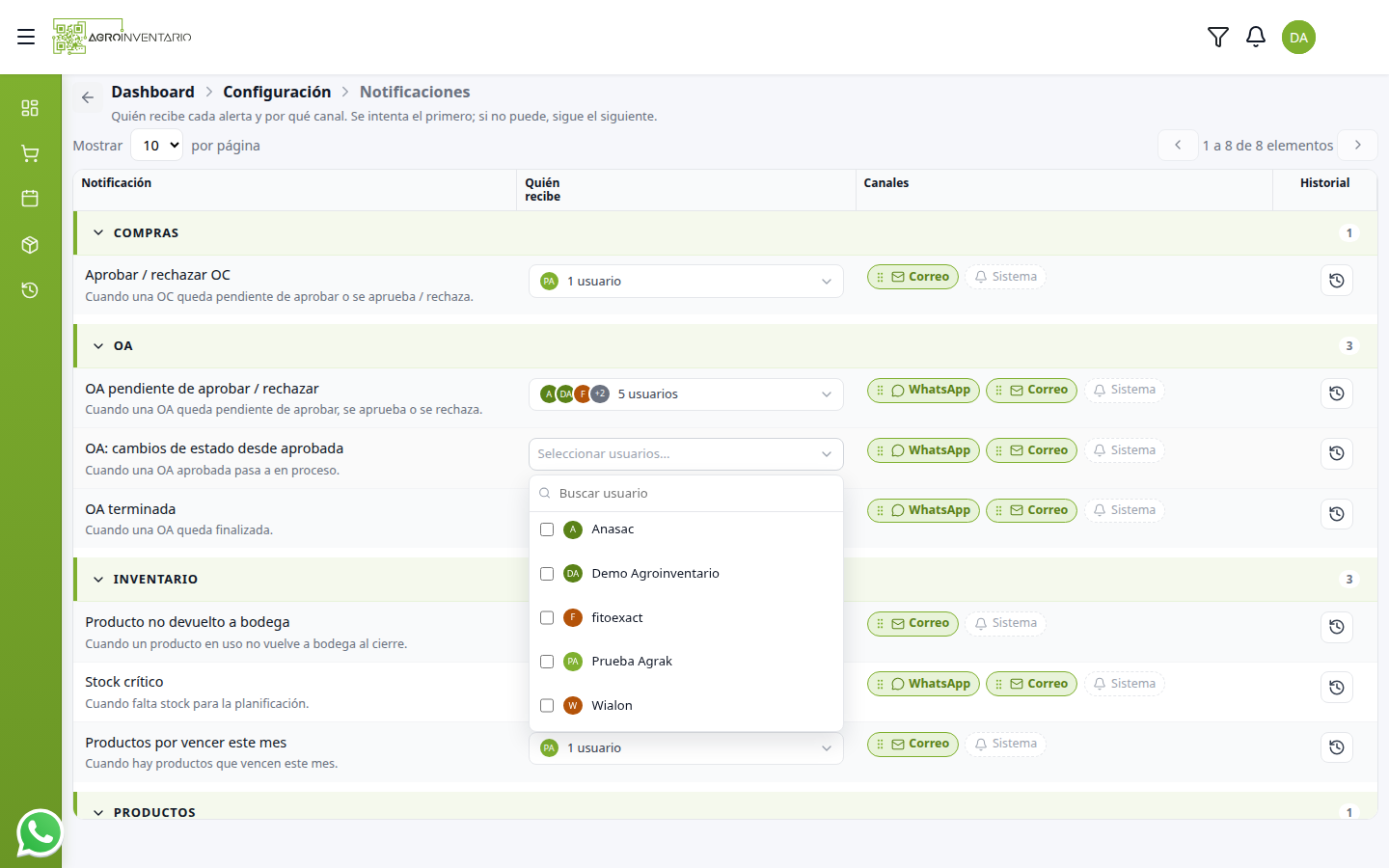Screen dimensions: 1389x868
Task: Go to previous page of results
Action: (x=1178, y=145)
